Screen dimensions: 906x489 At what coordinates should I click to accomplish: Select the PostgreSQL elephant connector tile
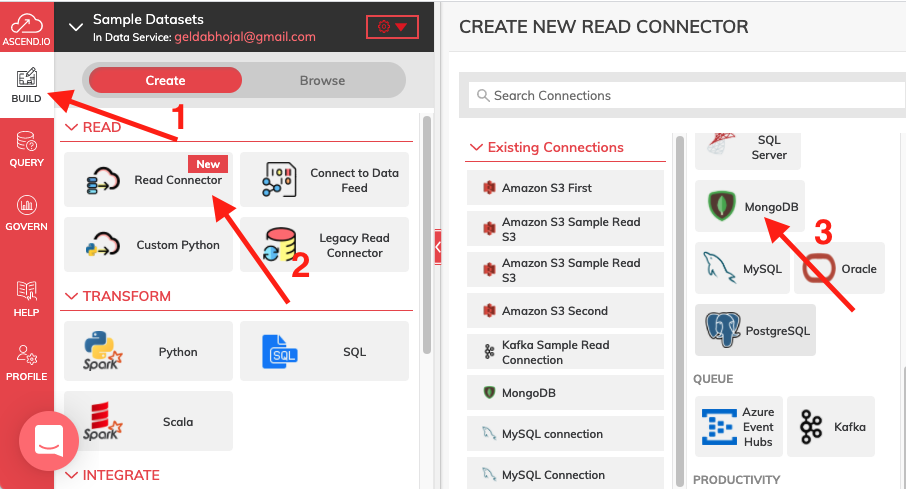(755, 330)
